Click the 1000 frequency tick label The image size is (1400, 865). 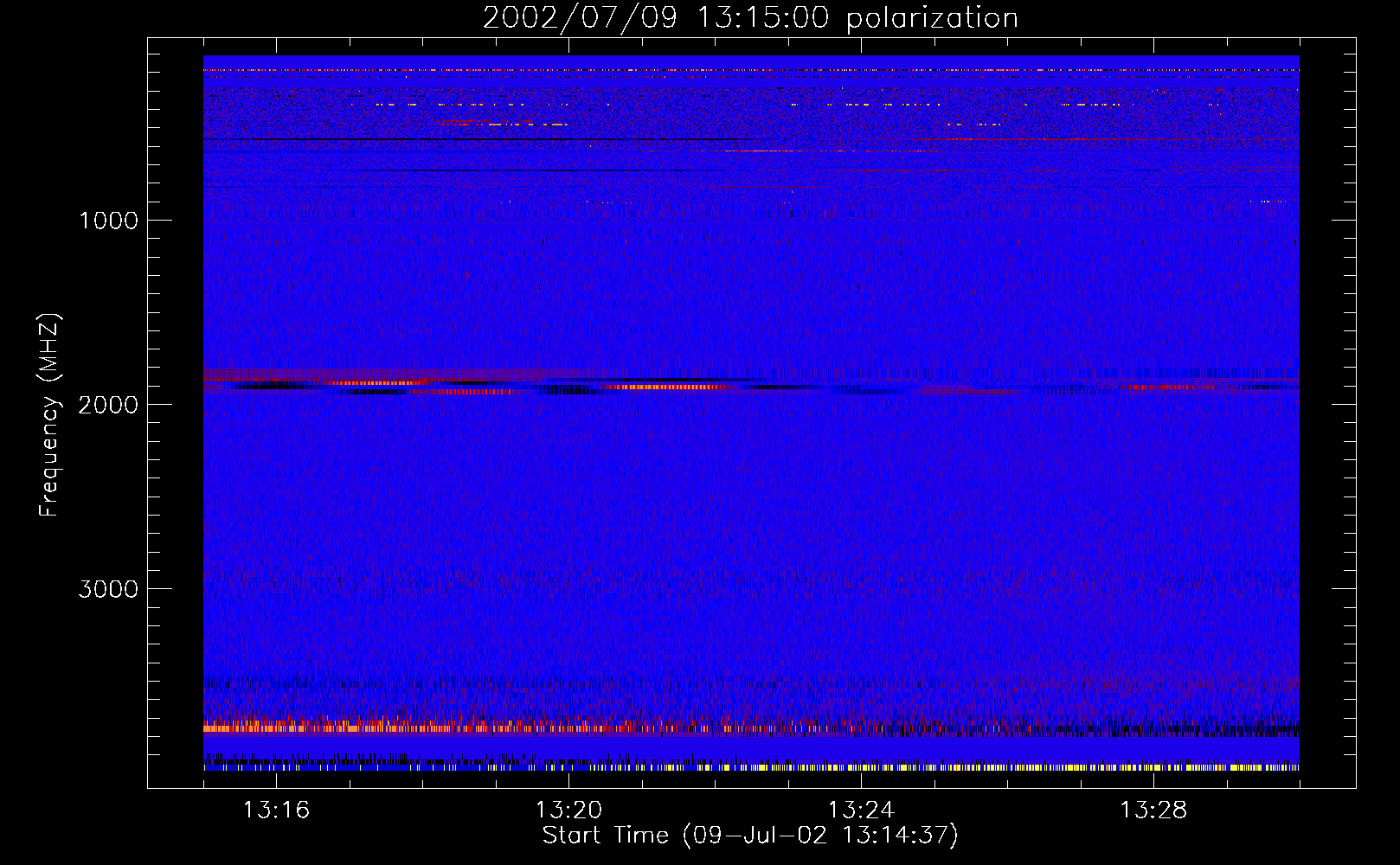pyautogui.click(x=108, y=221)
